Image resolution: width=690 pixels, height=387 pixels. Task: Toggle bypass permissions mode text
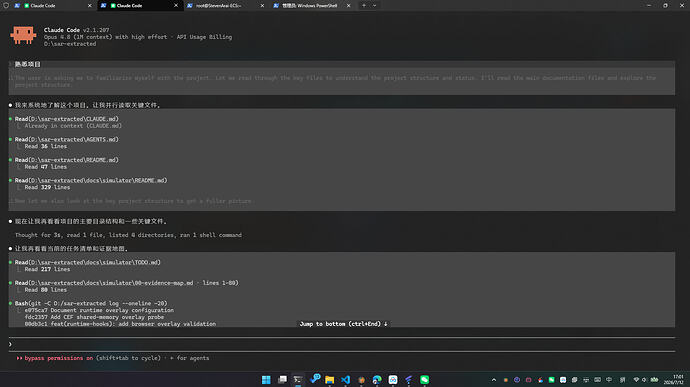pos(59,358)
